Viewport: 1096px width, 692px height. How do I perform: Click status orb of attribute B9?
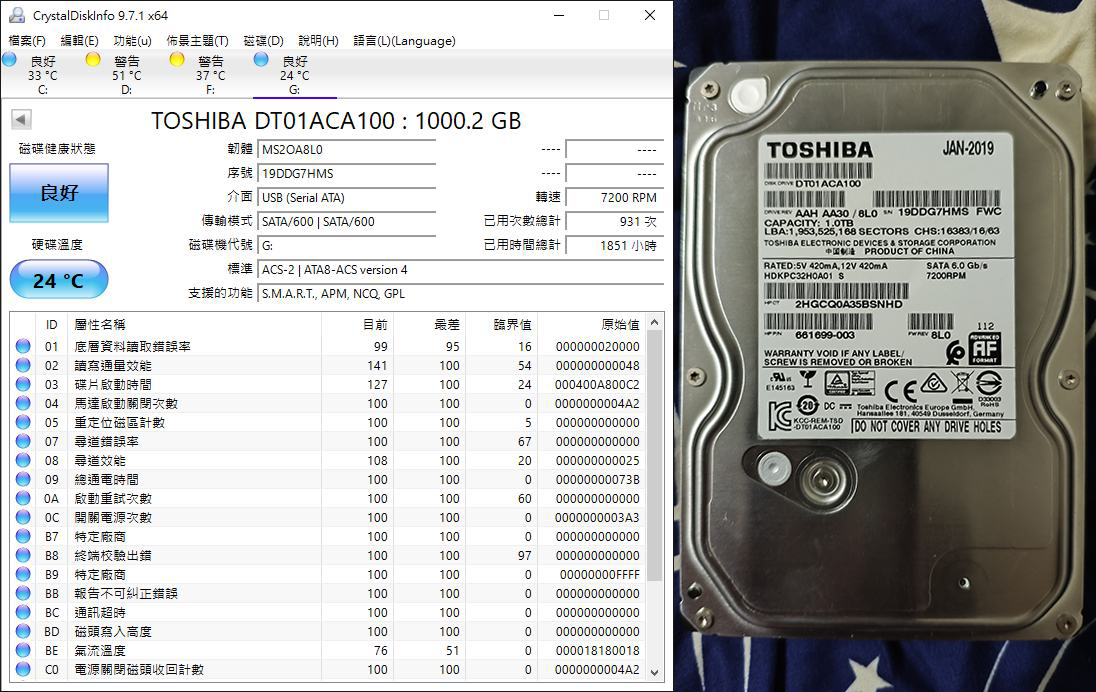[23, 574]
